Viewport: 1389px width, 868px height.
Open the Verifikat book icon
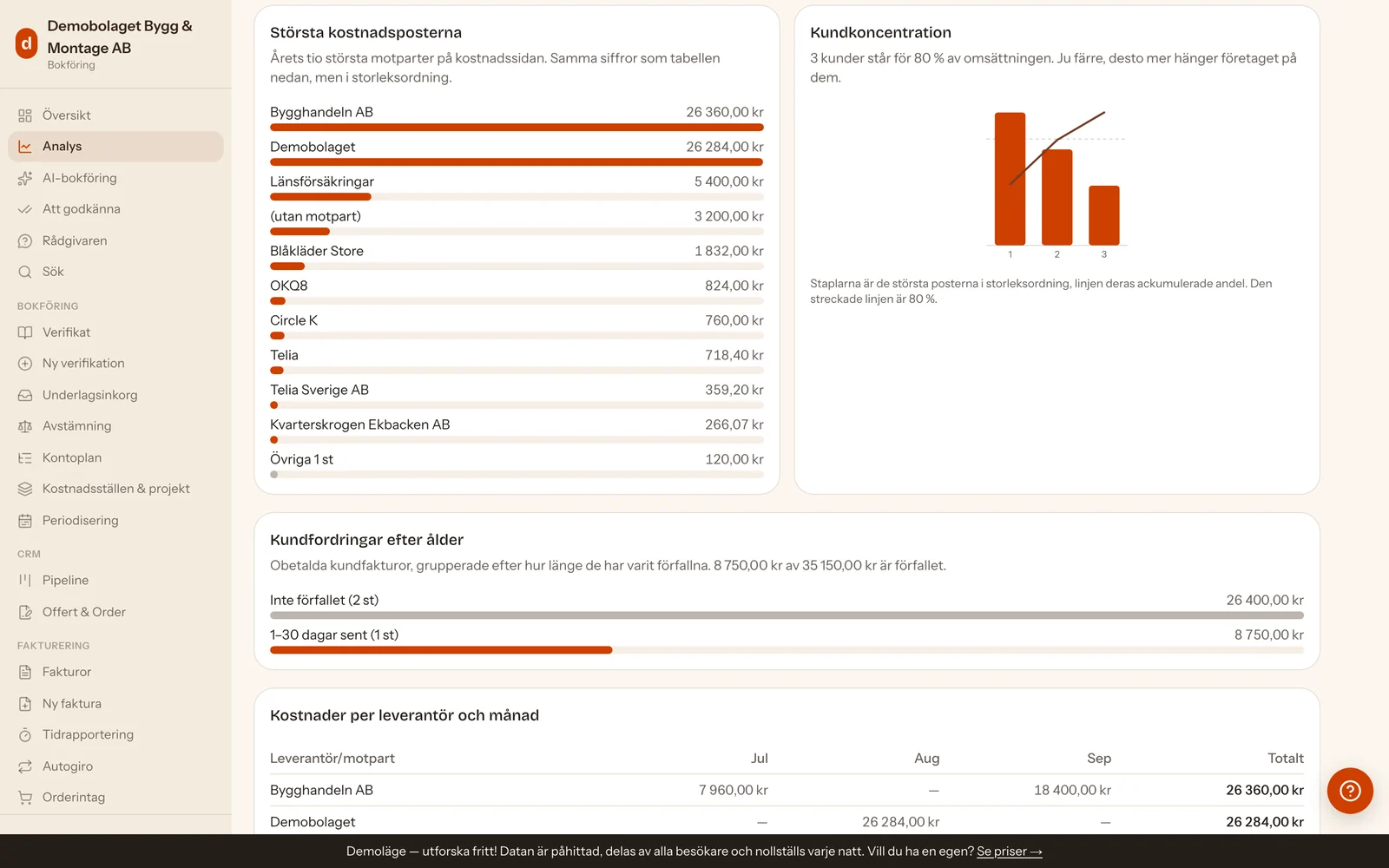click(x=25, y=332)
